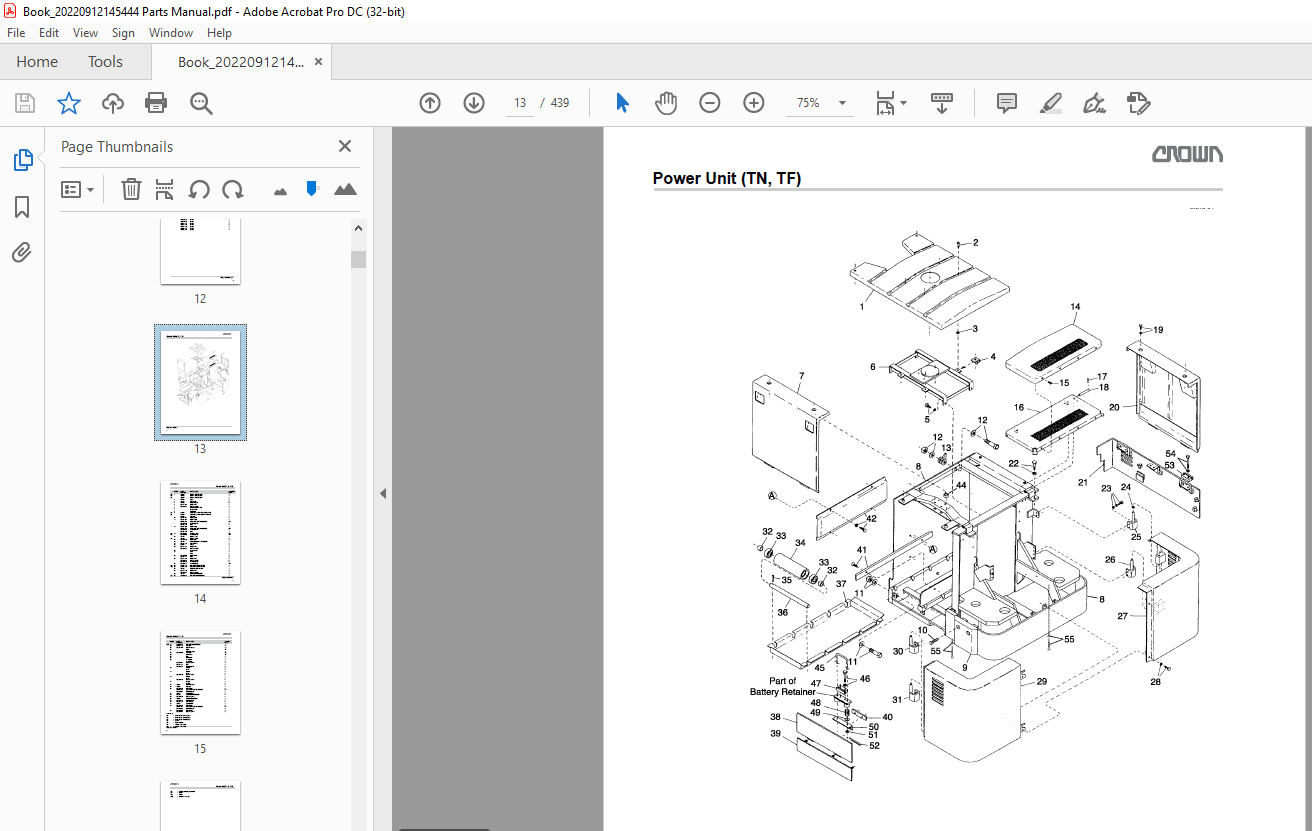Click the cloud upload icon

[113, 103]
